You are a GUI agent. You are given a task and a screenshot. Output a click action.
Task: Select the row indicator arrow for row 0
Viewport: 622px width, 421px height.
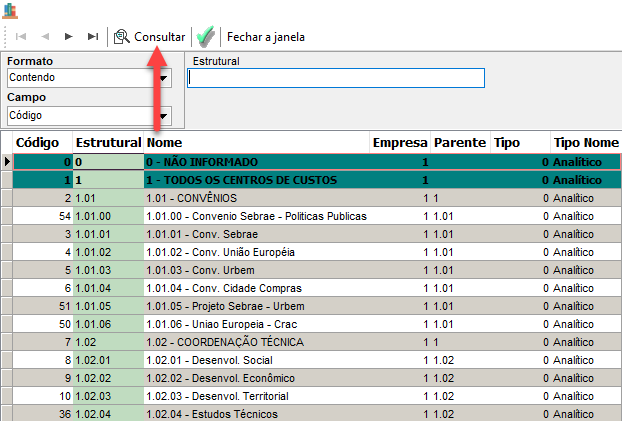pyautogui.click(x=7, y=161)
